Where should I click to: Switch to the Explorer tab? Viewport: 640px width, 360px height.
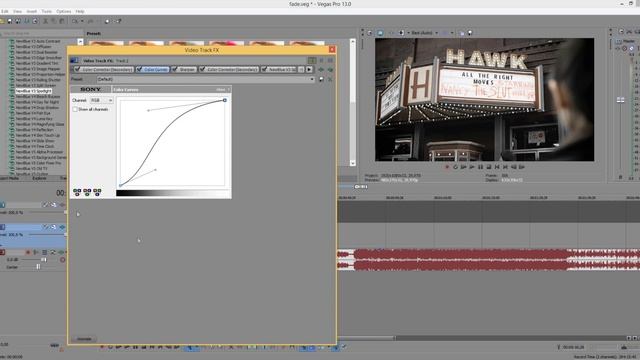pos(39,178)
